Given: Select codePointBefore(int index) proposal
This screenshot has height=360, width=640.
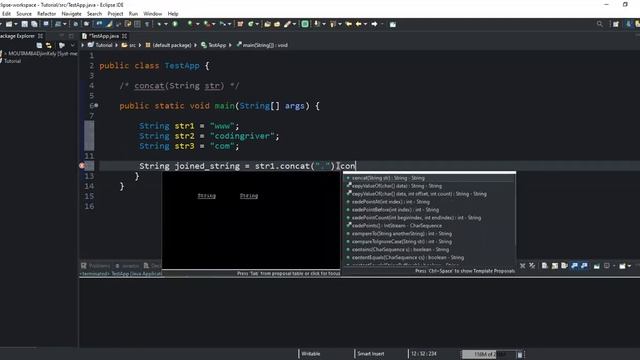Looking at the screenshot, I should pos(429,210).
